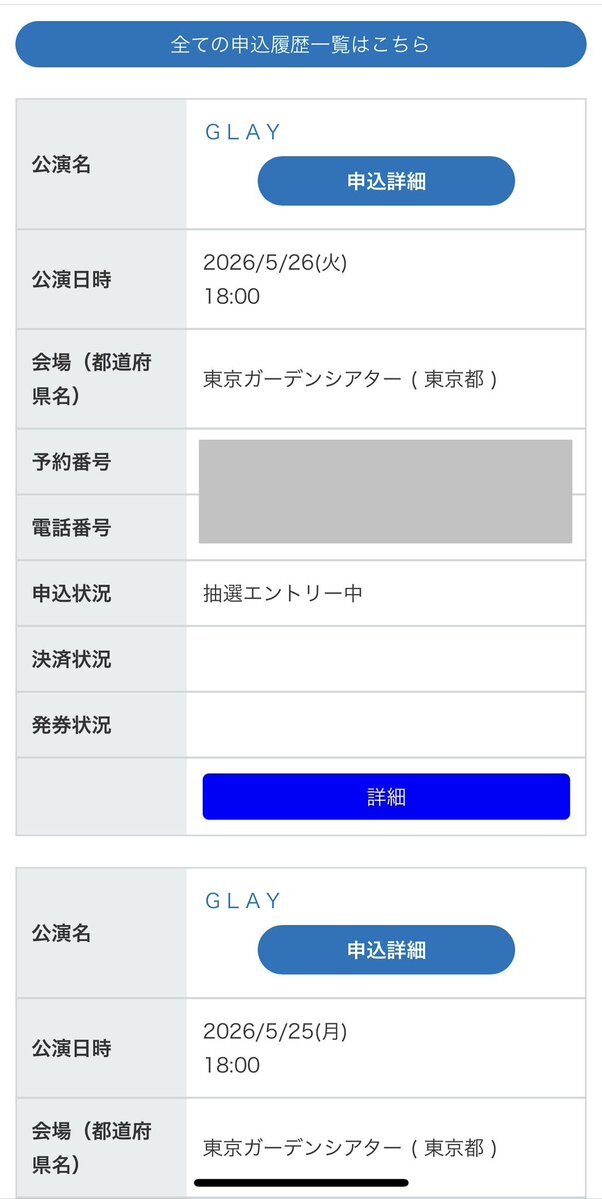Image resolution: width=602 pixels, height=1199 pixels.
Task: Click the 公演日時 label of the 5/26 card
Action: (71, 280)
